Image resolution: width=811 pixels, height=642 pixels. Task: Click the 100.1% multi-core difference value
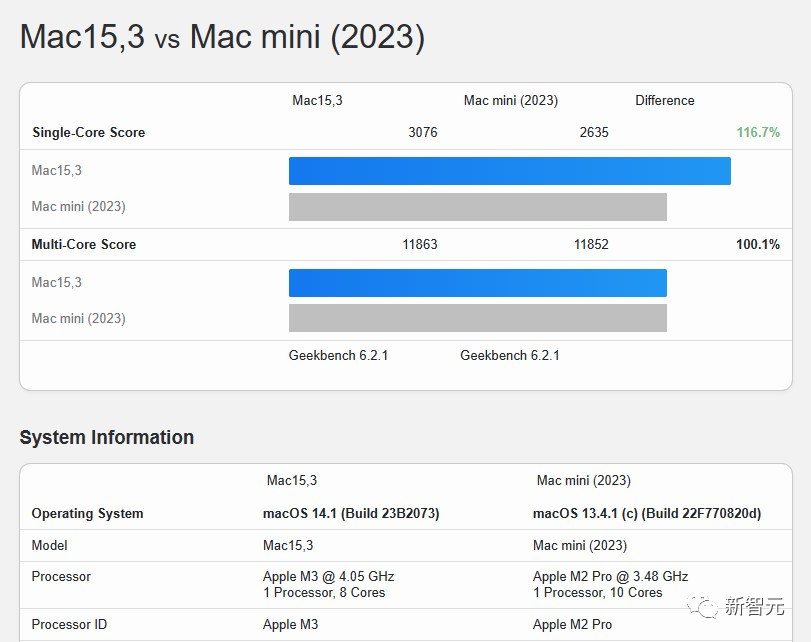coord(757,244)
